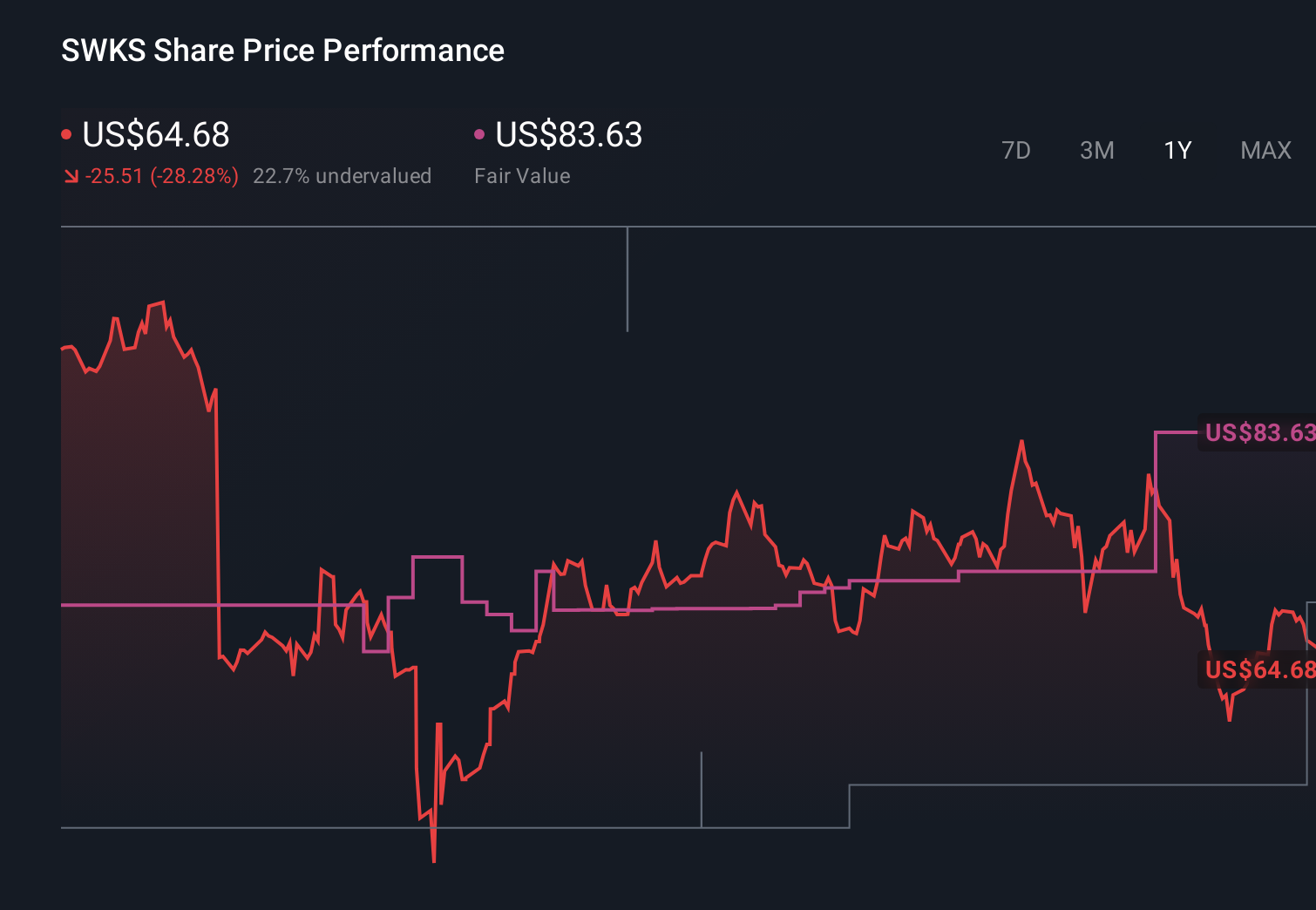Click the pink Fair Value legend dot
The height and width of the screenshot is (910, 1316).
click(x=478, y=132)
